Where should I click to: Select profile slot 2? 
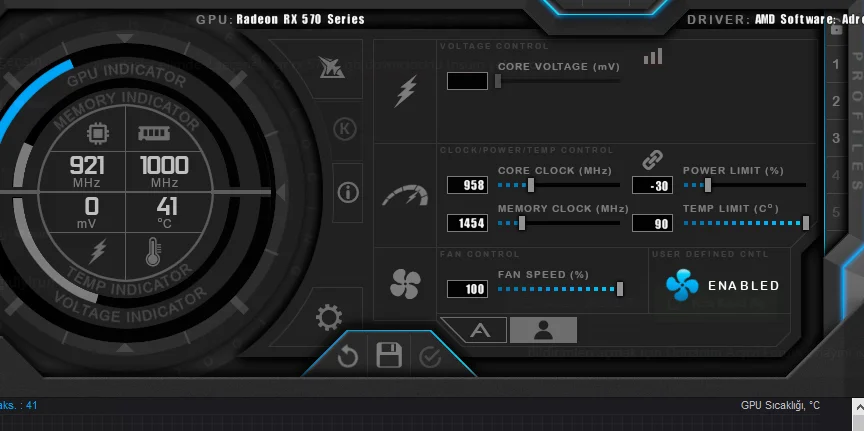click(x=836, y=101)
